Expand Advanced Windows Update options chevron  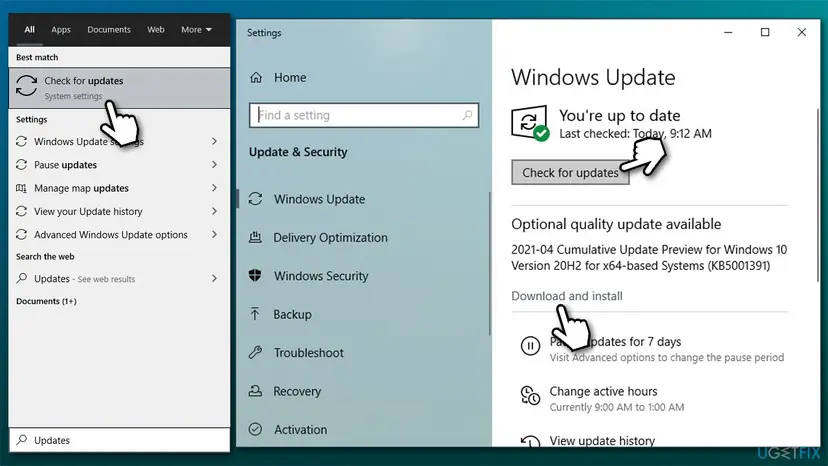[214, 234]
